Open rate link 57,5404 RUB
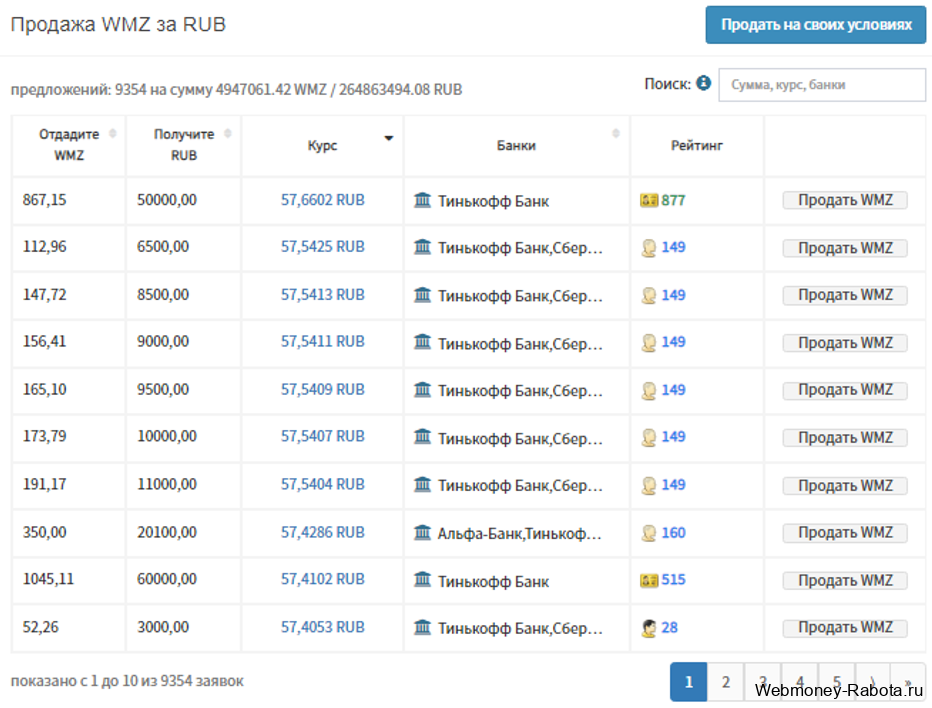This screenshot has width=932, height=708. tap(323, 484)
